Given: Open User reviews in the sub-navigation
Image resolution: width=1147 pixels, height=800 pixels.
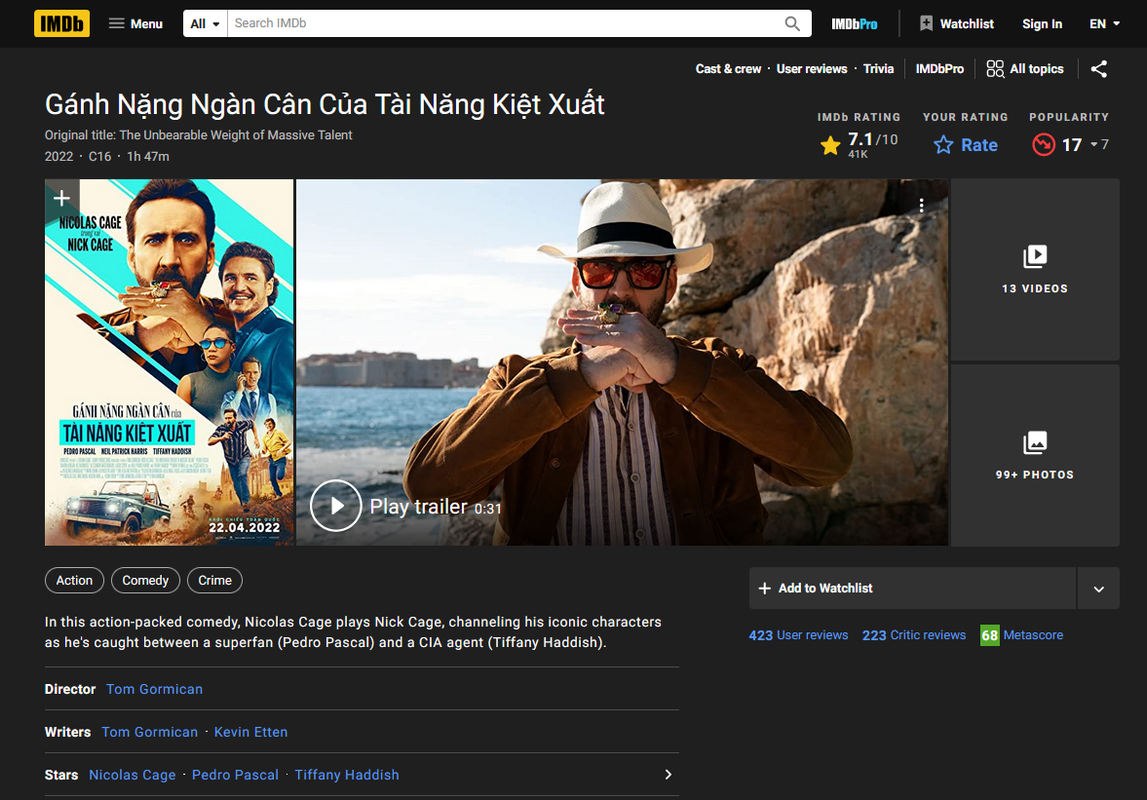Looking at the screenshot, I should pyautogui.click(x=811, y=69).
